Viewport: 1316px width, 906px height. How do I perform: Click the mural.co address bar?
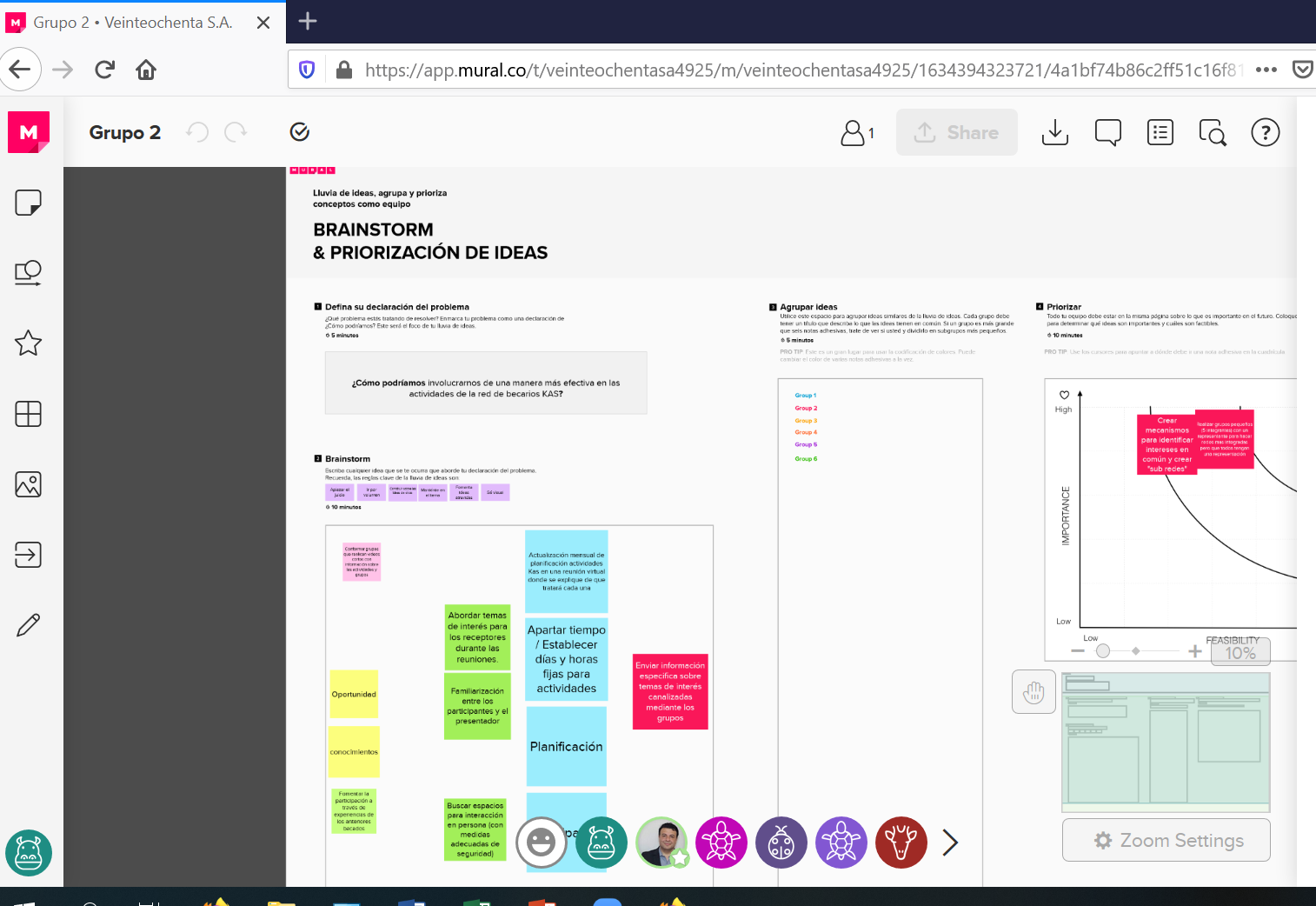click(x=804, y=70)
